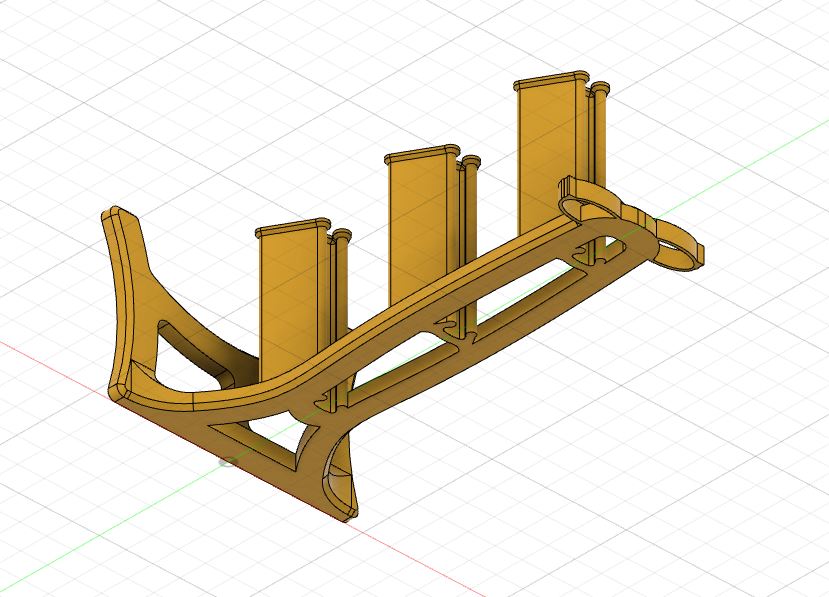This screenshot has height=597, width=829.
Task: Select small cylinder cap beside middle post
Action: pyautogui.click(x=470, y=161)
